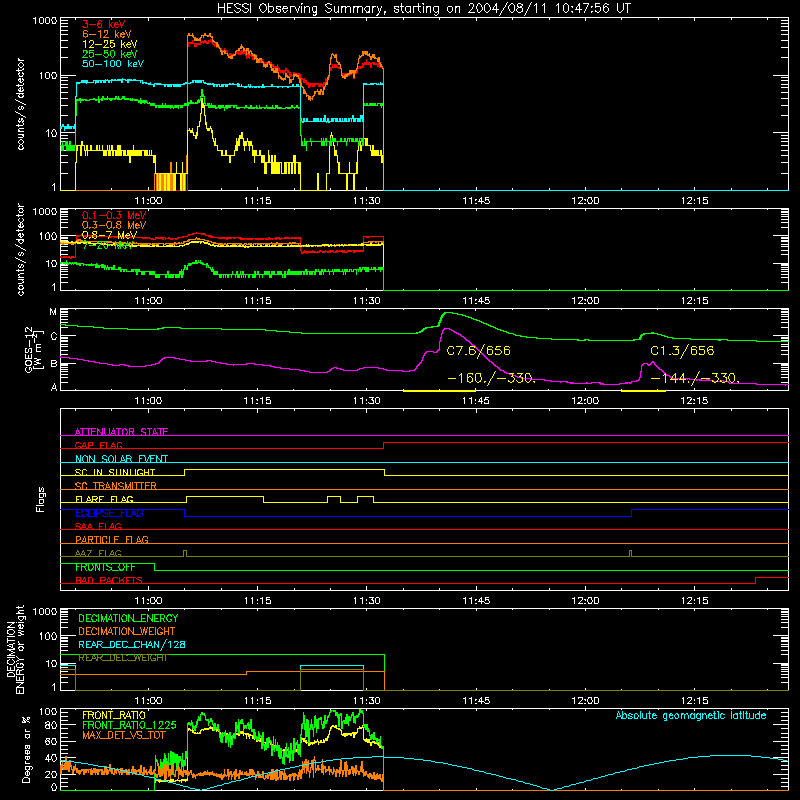Select the SAA_FLAG label
The height and width of the screenshot is (800, 800).
pyautogui.click(x=98, y=526)
